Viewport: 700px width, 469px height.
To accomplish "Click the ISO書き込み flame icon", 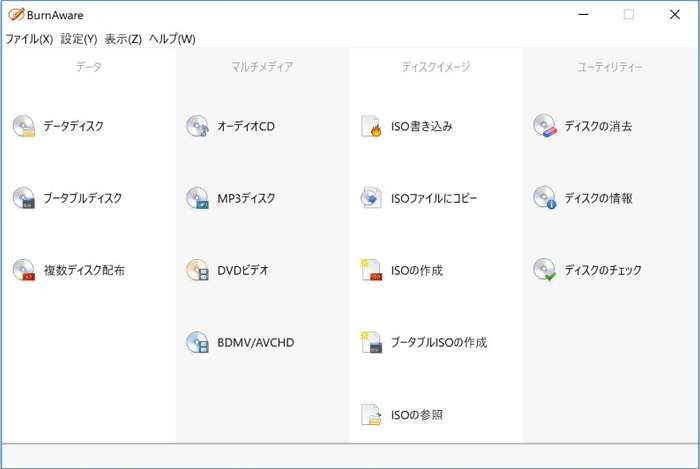I will point(371,126).
